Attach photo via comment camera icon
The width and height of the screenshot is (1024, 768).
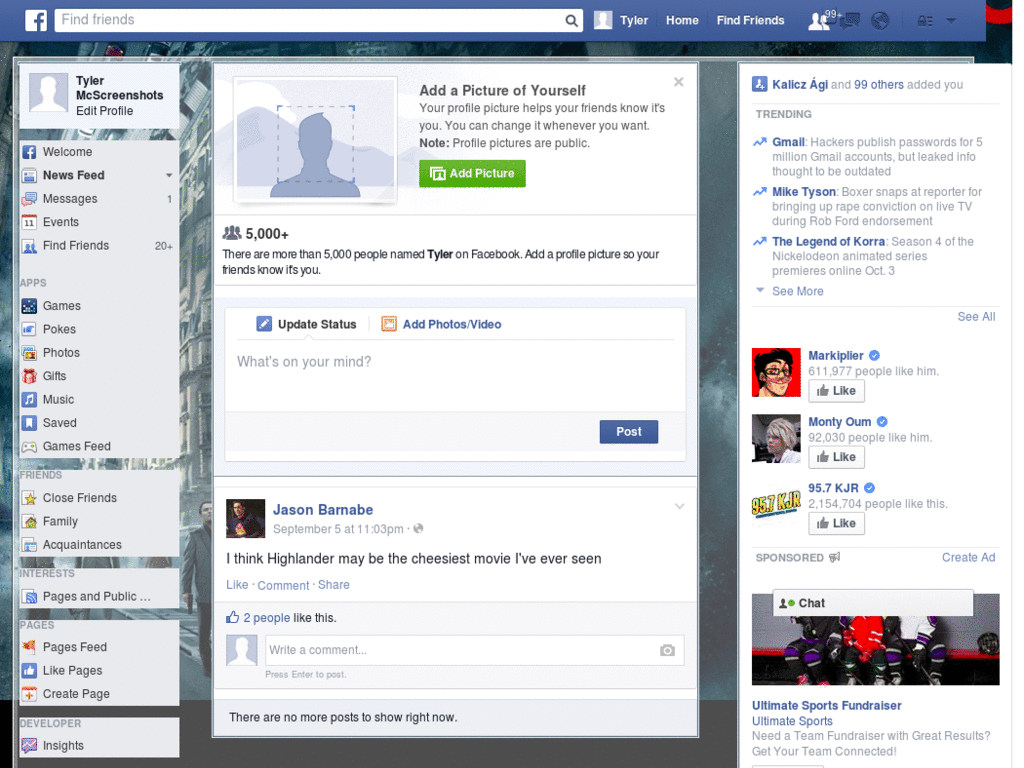click(x=667, y=650)
